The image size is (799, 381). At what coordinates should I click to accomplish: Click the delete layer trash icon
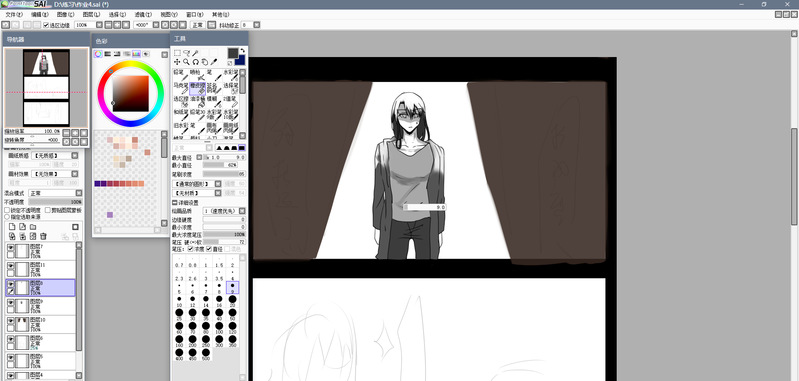pos(43,236)
